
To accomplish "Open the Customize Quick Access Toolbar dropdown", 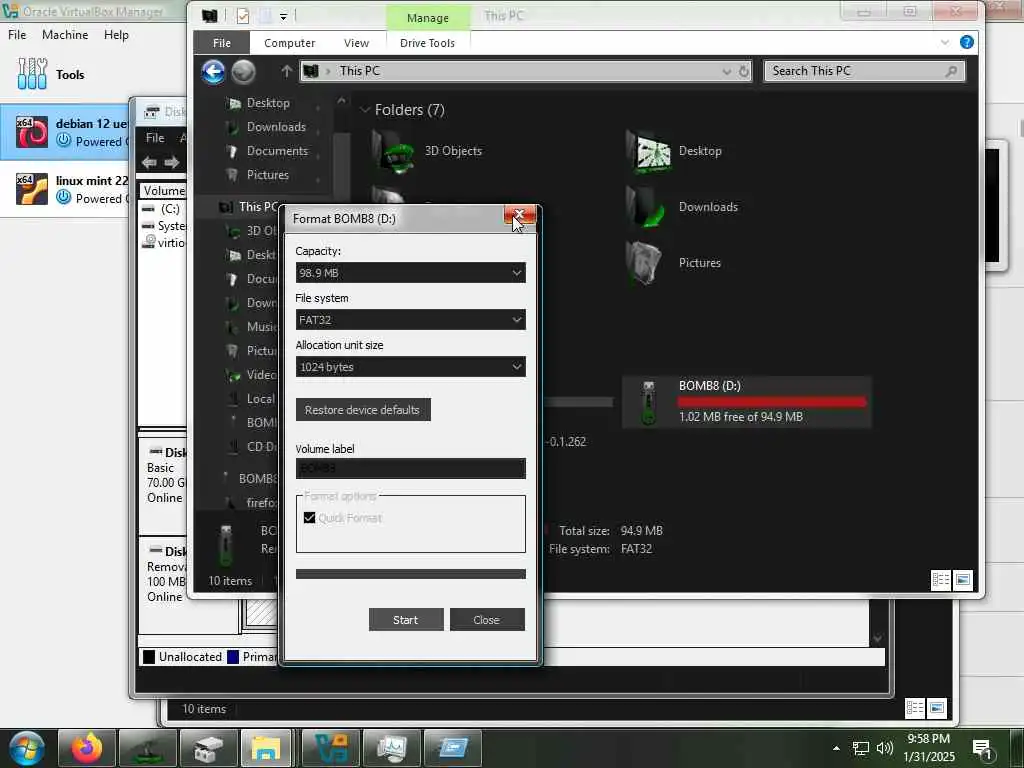I will click(283, 16).
